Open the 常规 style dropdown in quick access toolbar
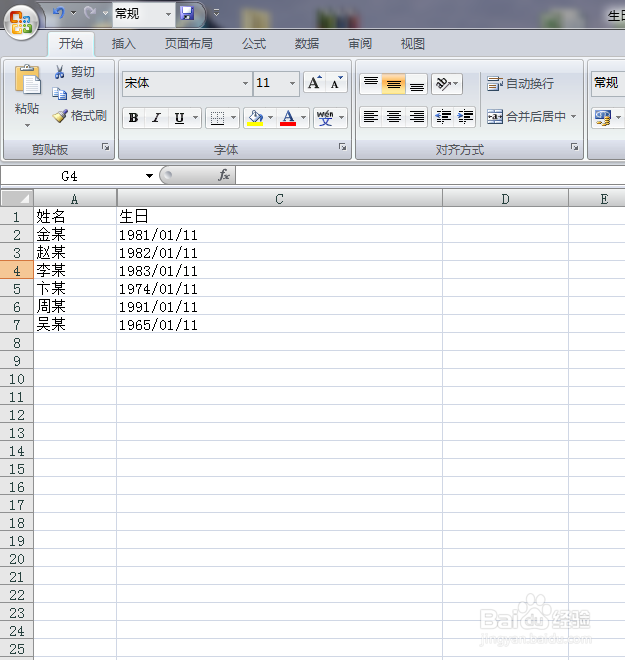625x660 pixels. click(168, 14)
